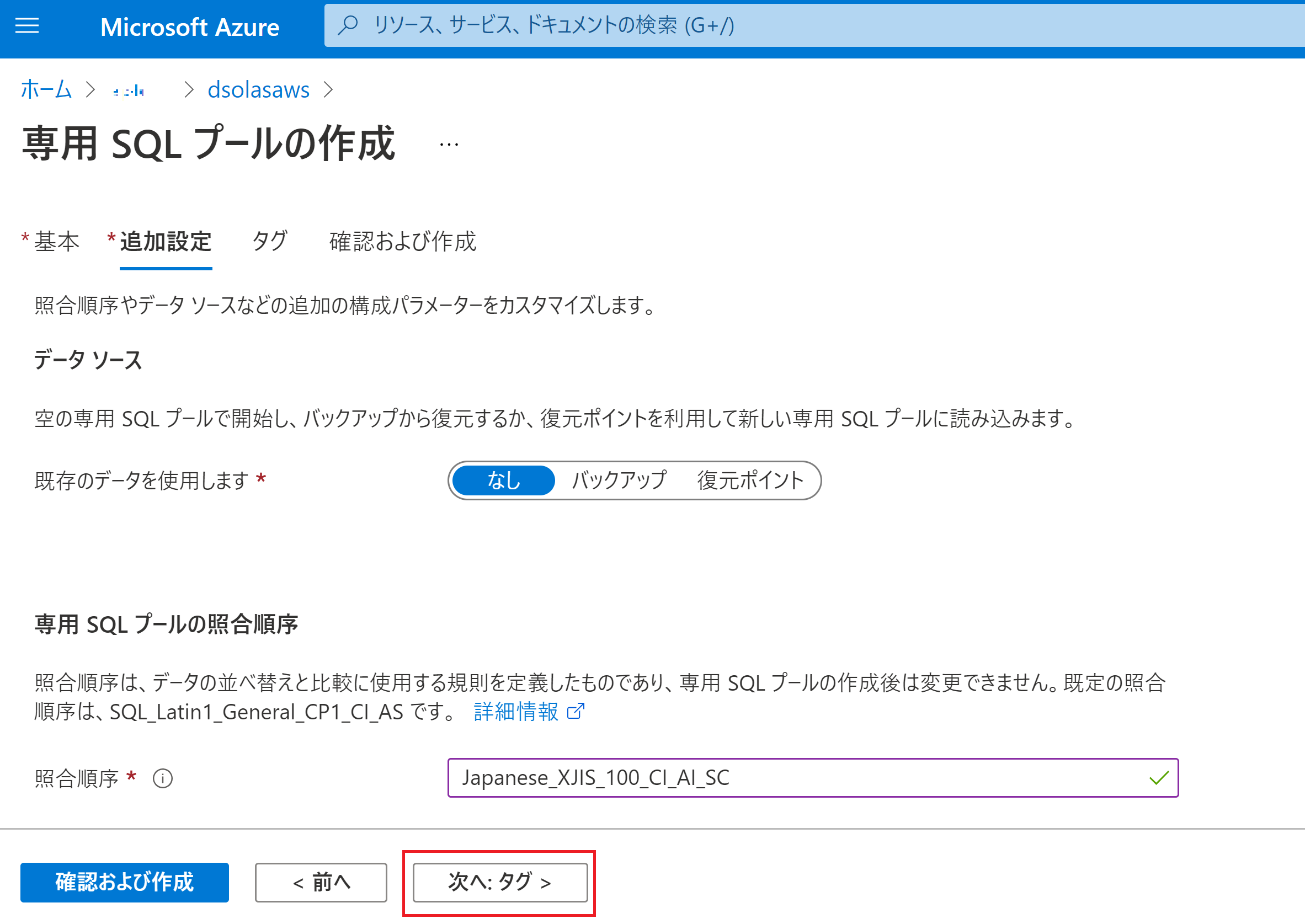Select the 追加設定 tab
Screen dimensions: 1305x924
[166, 241]
